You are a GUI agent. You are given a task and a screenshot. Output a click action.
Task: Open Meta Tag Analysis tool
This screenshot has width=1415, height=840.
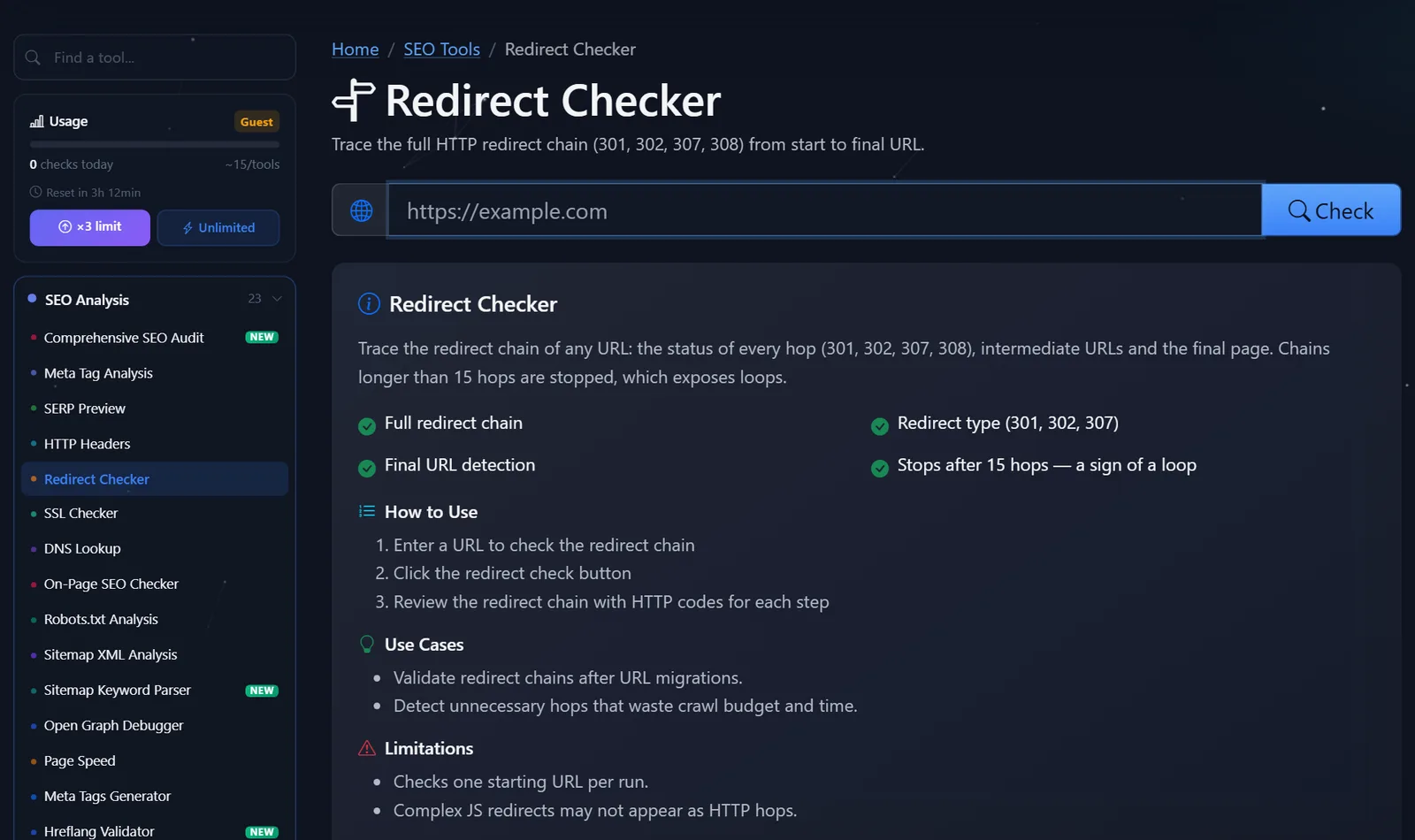click(x=155, y=373)
